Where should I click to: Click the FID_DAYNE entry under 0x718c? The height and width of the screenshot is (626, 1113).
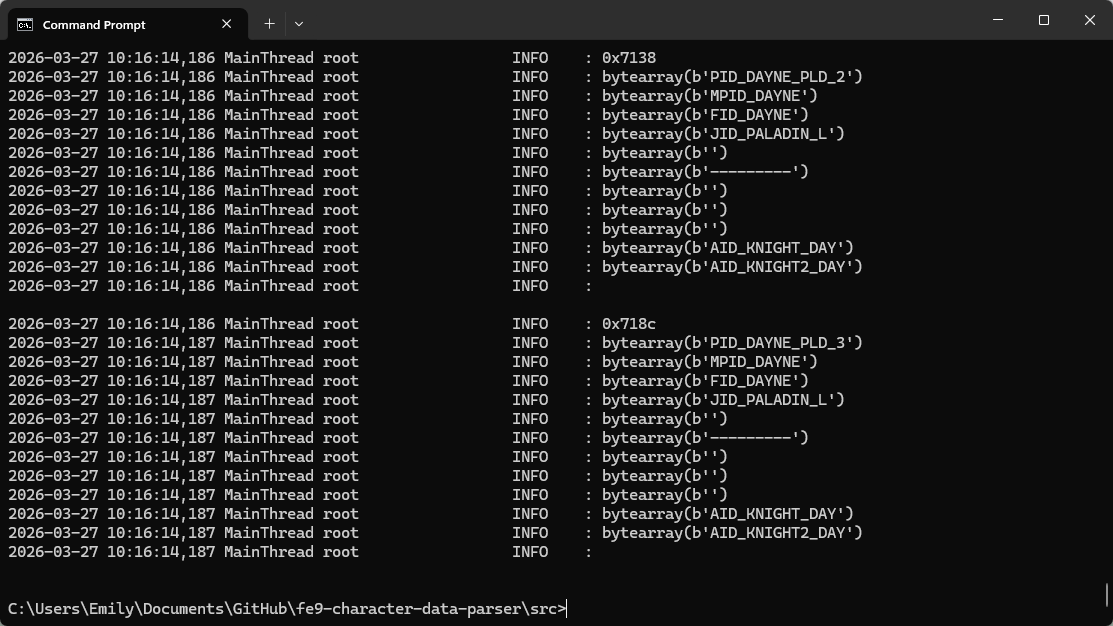click(704, 381)
